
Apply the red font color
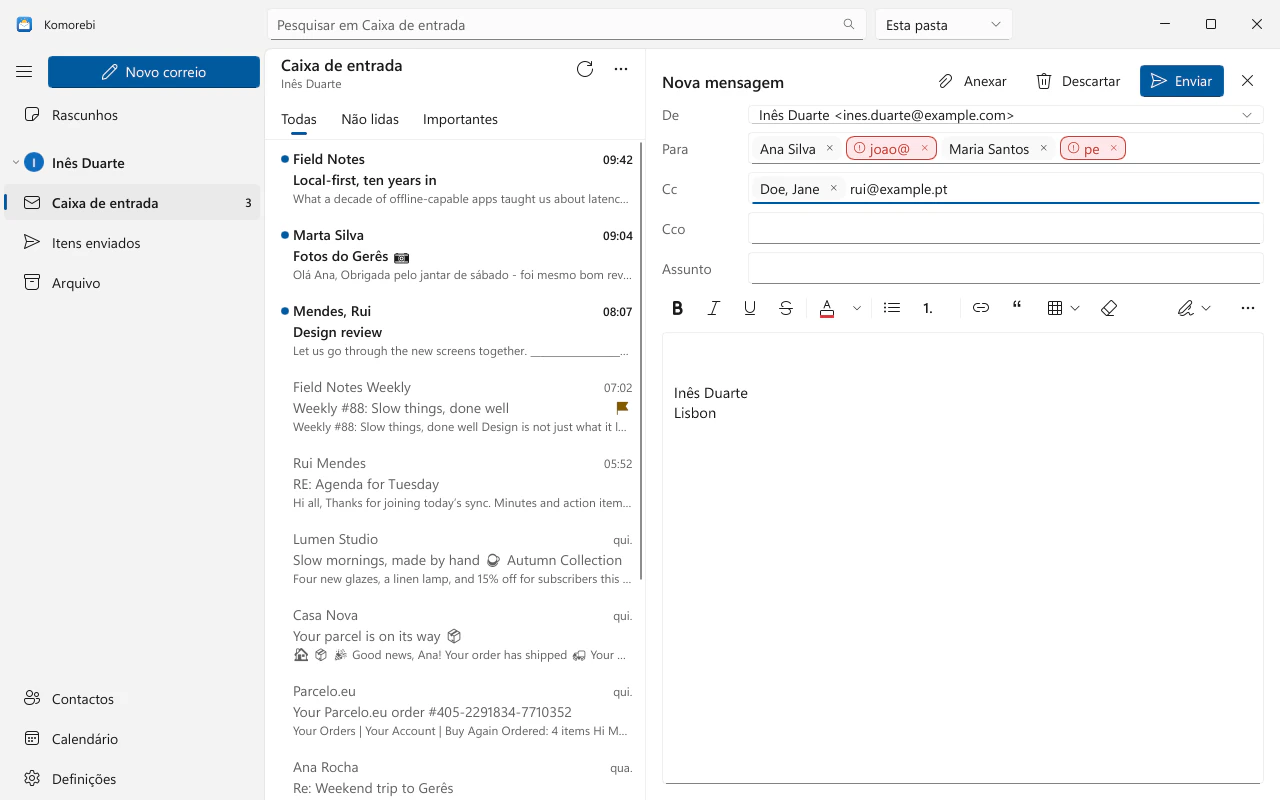tap(827, 308)
